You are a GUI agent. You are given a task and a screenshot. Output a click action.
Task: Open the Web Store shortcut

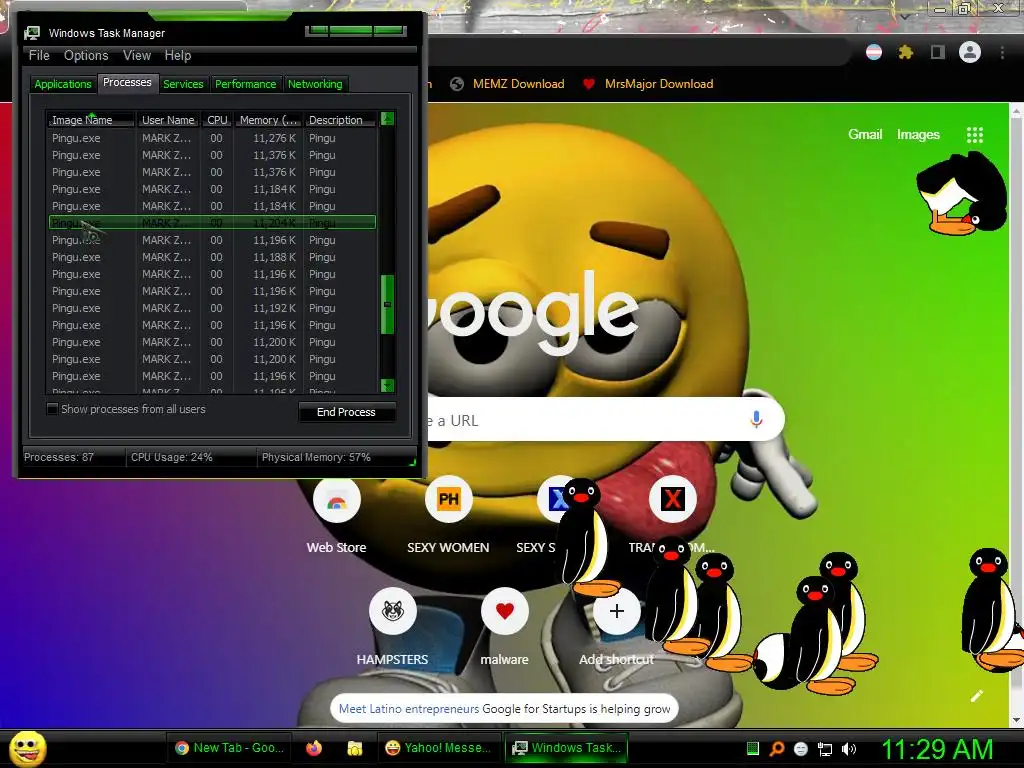click(x=336, y=500)
